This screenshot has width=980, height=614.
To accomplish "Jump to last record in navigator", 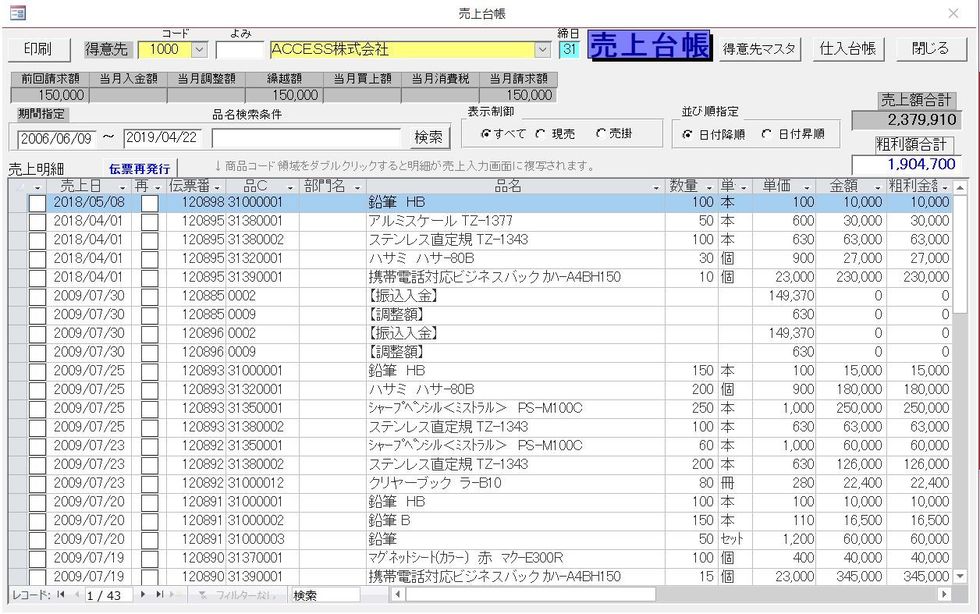I will click(158, 595).
